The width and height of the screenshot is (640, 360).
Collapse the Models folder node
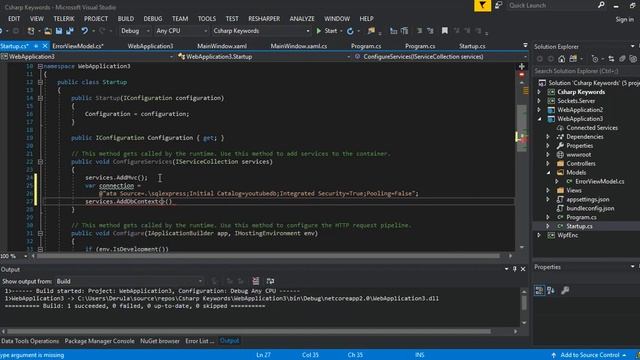click(548, 173)
